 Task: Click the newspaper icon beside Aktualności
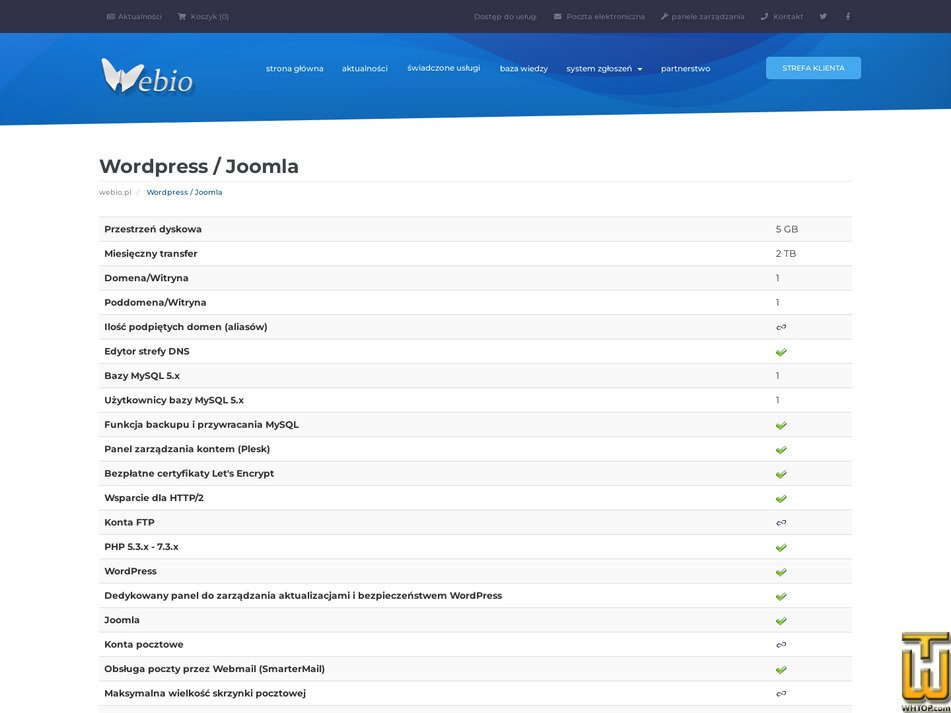[x=110, y=16]
